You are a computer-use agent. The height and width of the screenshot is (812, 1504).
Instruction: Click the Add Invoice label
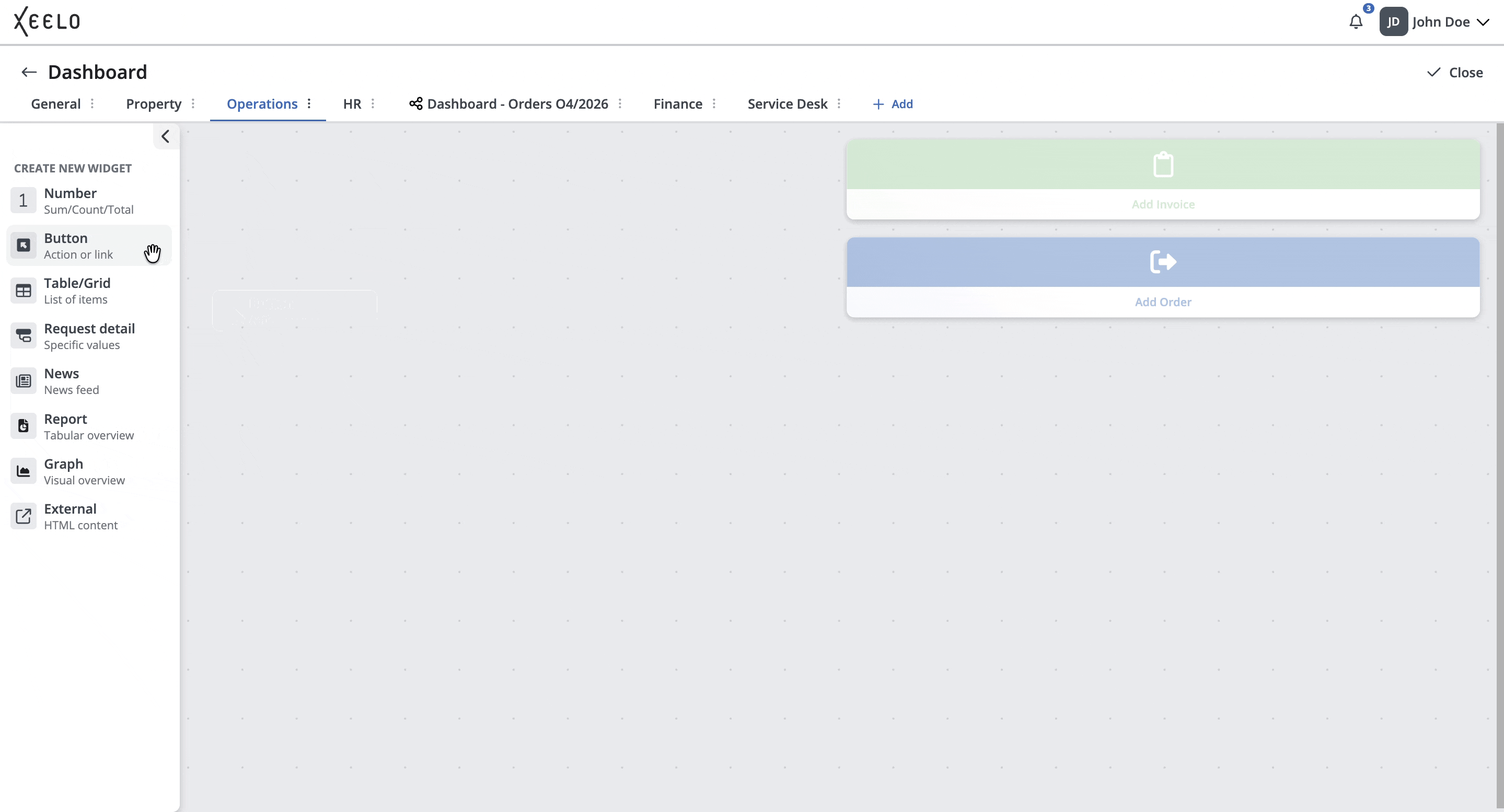pos(1163,204)
